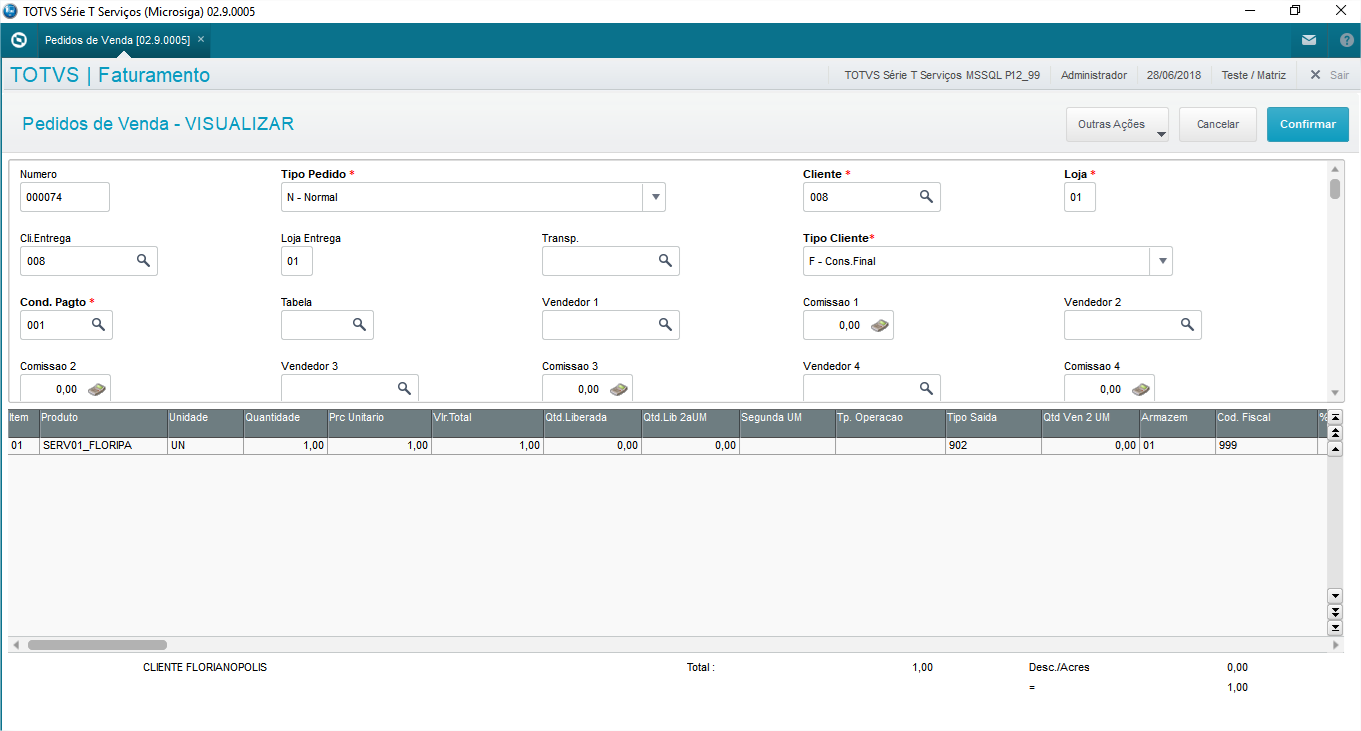
Task: Jump to first row with grid top arrow
Action: tap(1335, 417)
